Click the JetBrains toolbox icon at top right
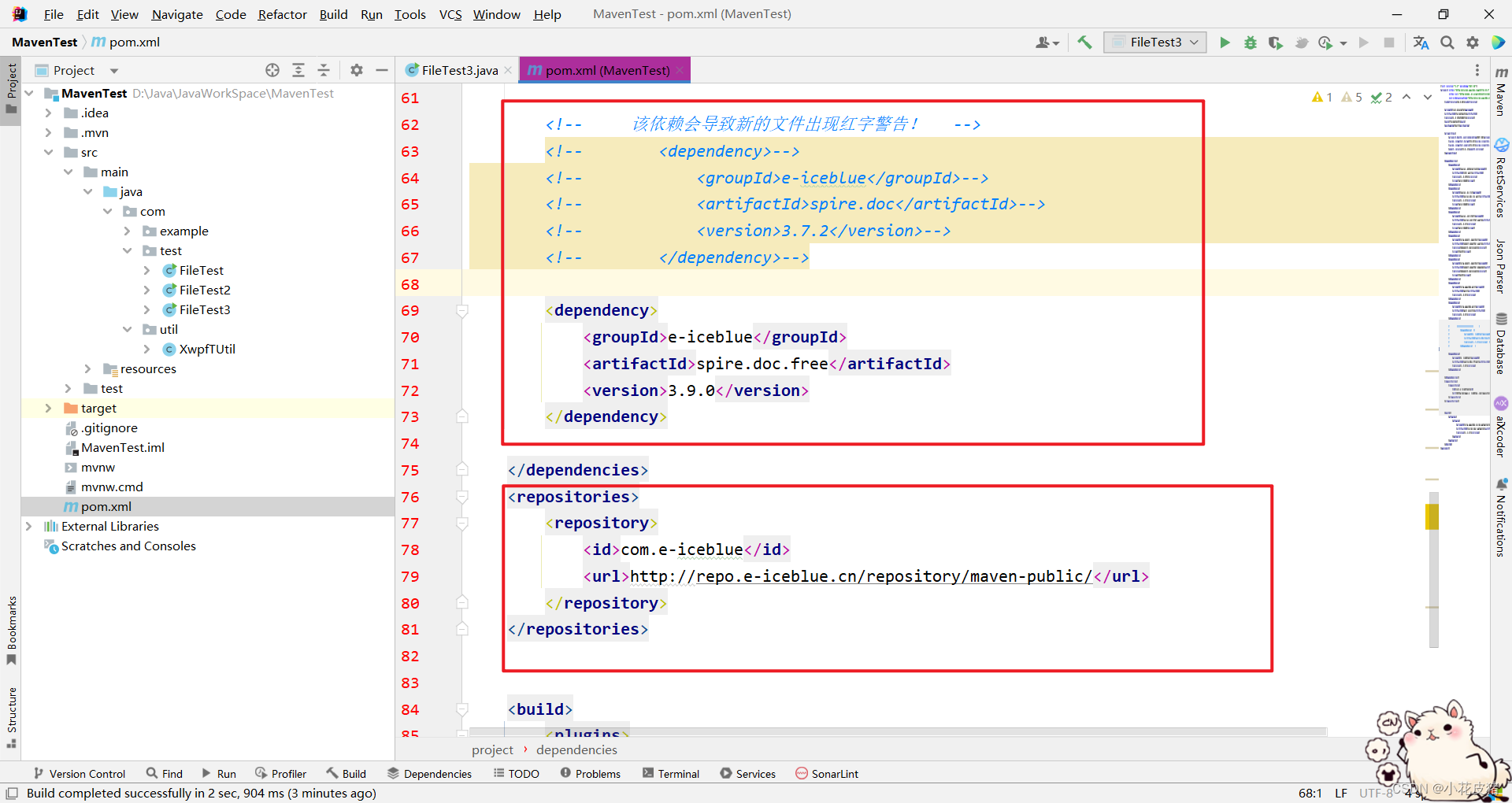Viewport: 1512px width, 803px height. click(x=1498, y=43)
